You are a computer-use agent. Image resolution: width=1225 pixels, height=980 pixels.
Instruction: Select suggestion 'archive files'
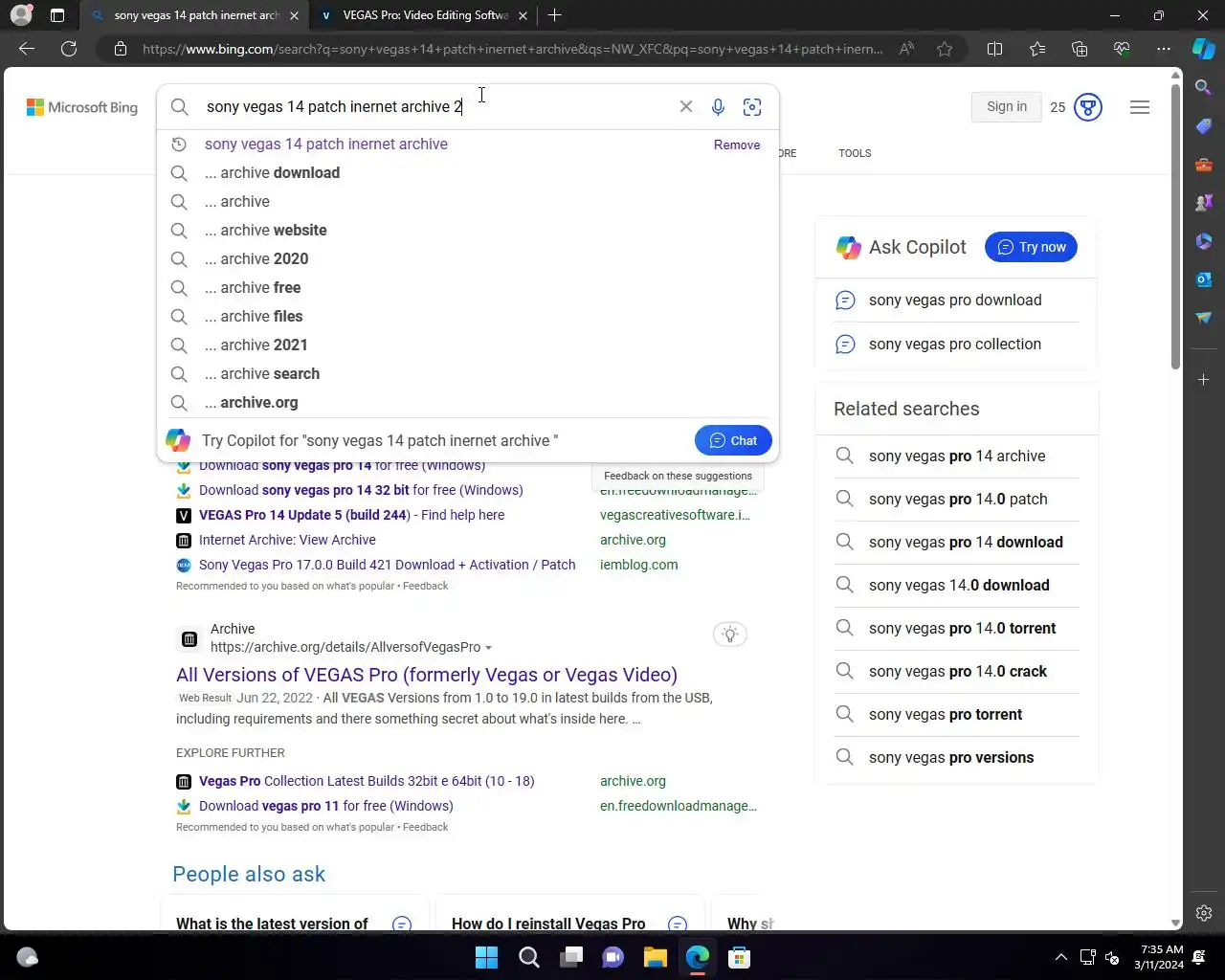pyautogui.click(x=468, y=317)
